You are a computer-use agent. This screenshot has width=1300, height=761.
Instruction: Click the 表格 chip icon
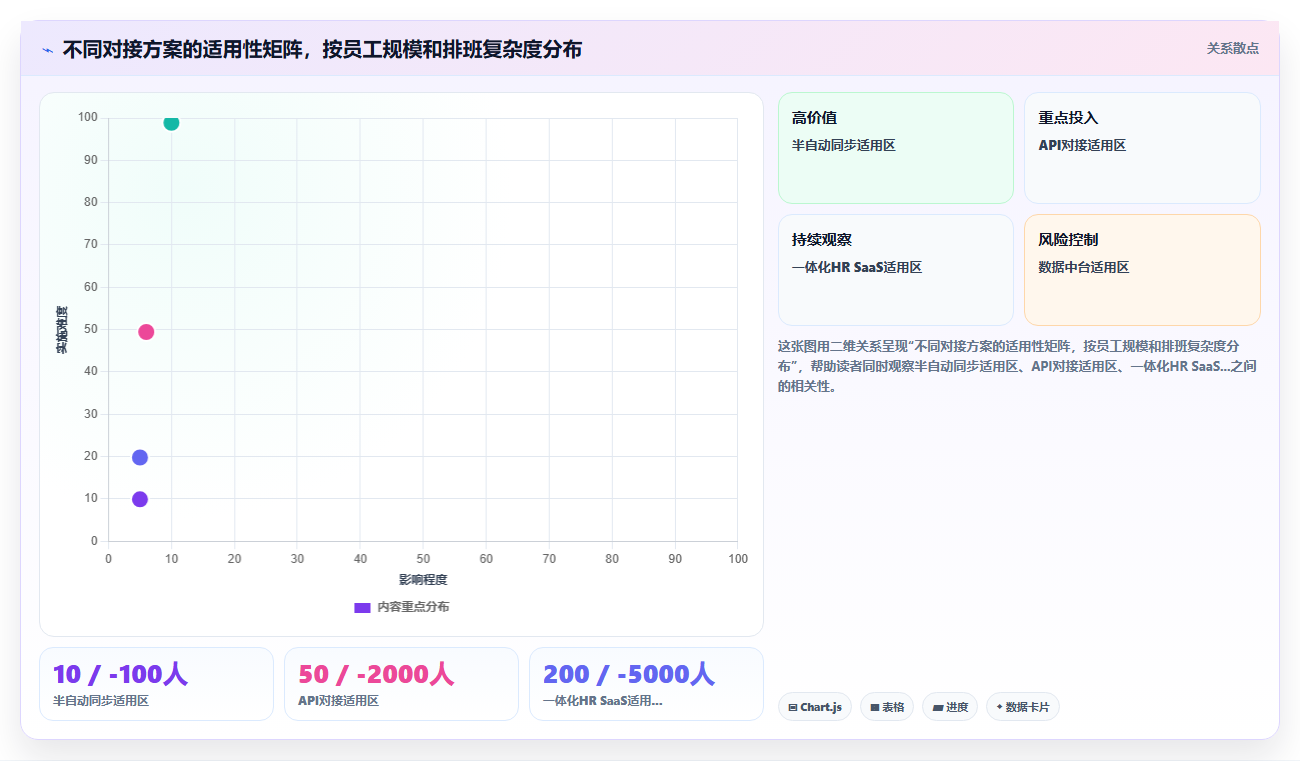[875, 707]
